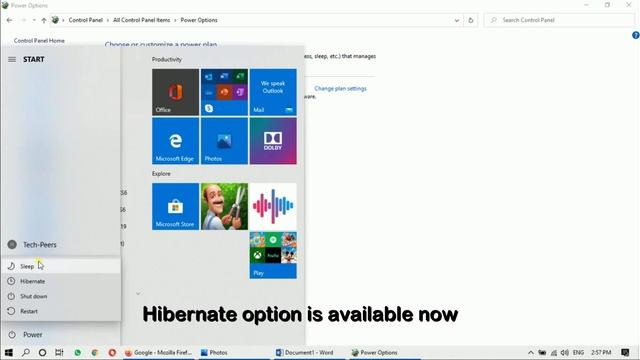This screenshot has width=640, height=360.
Task: Open Control Panel help icon
Action: pos(636,36)
